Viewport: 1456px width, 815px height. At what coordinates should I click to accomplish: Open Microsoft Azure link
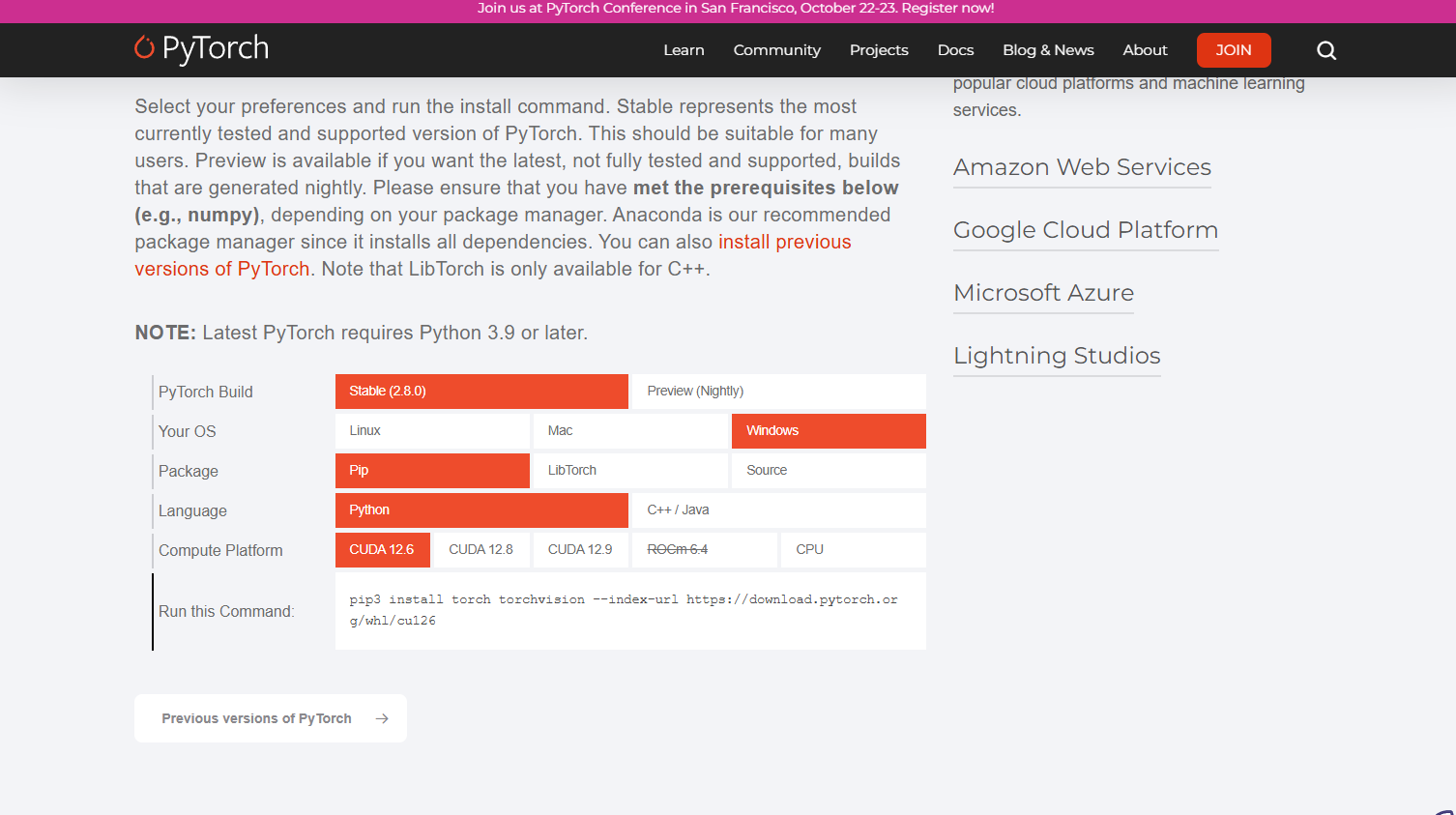click(x=1043, y=293)
